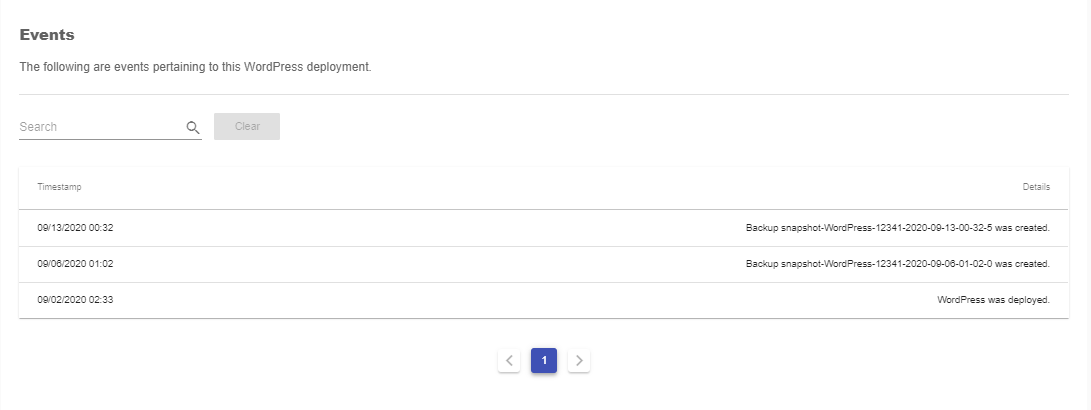Click the snapshot 2020-09-13-00-32-5 created detail text
The height and width of the screenshot is (410, 1091).
[x=898, y=228]
